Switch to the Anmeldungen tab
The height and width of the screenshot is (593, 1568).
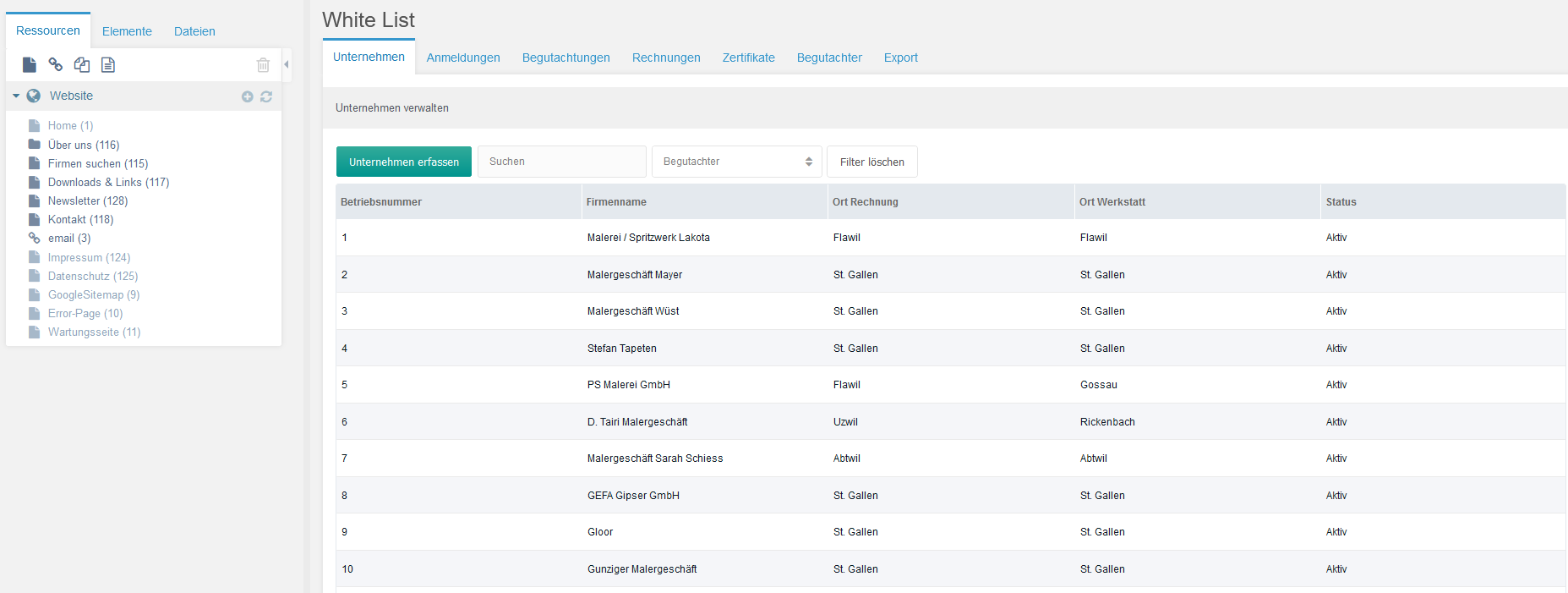[x=463, y=58]
